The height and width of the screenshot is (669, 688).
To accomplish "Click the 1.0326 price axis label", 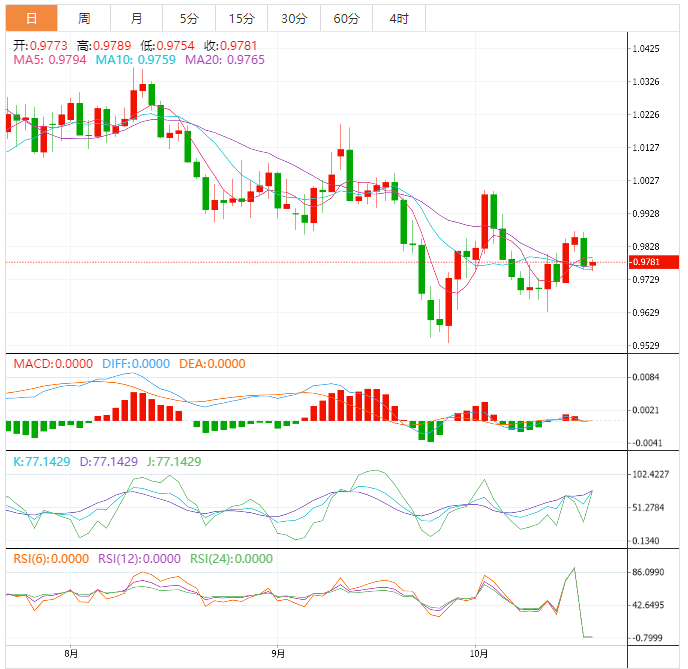I will (x=645, y=82).
